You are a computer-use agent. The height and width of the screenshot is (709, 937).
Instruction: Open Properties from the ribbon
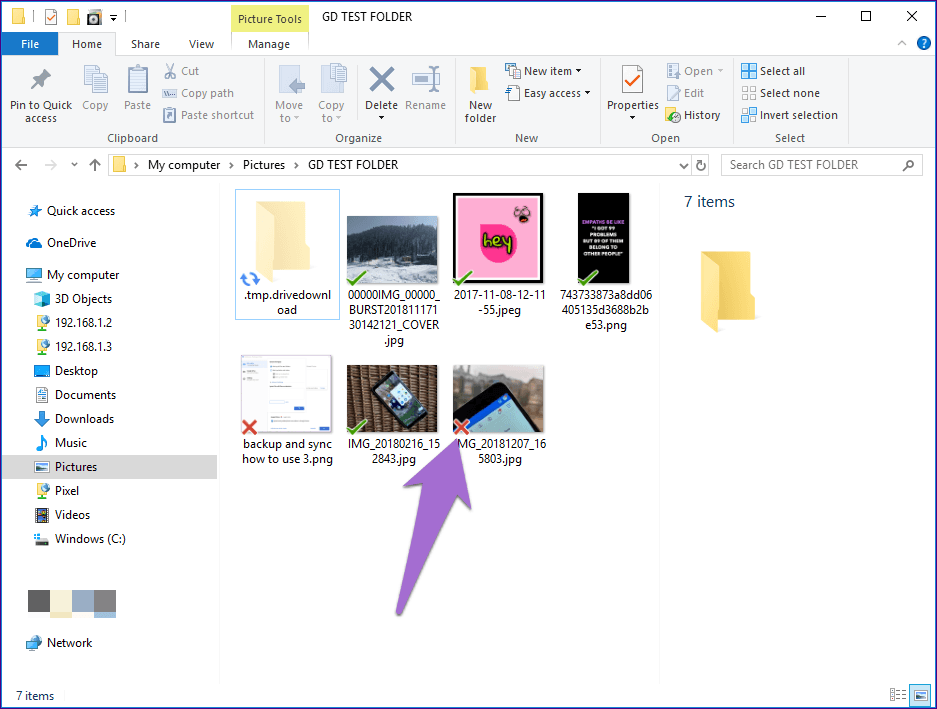(632, 88)
